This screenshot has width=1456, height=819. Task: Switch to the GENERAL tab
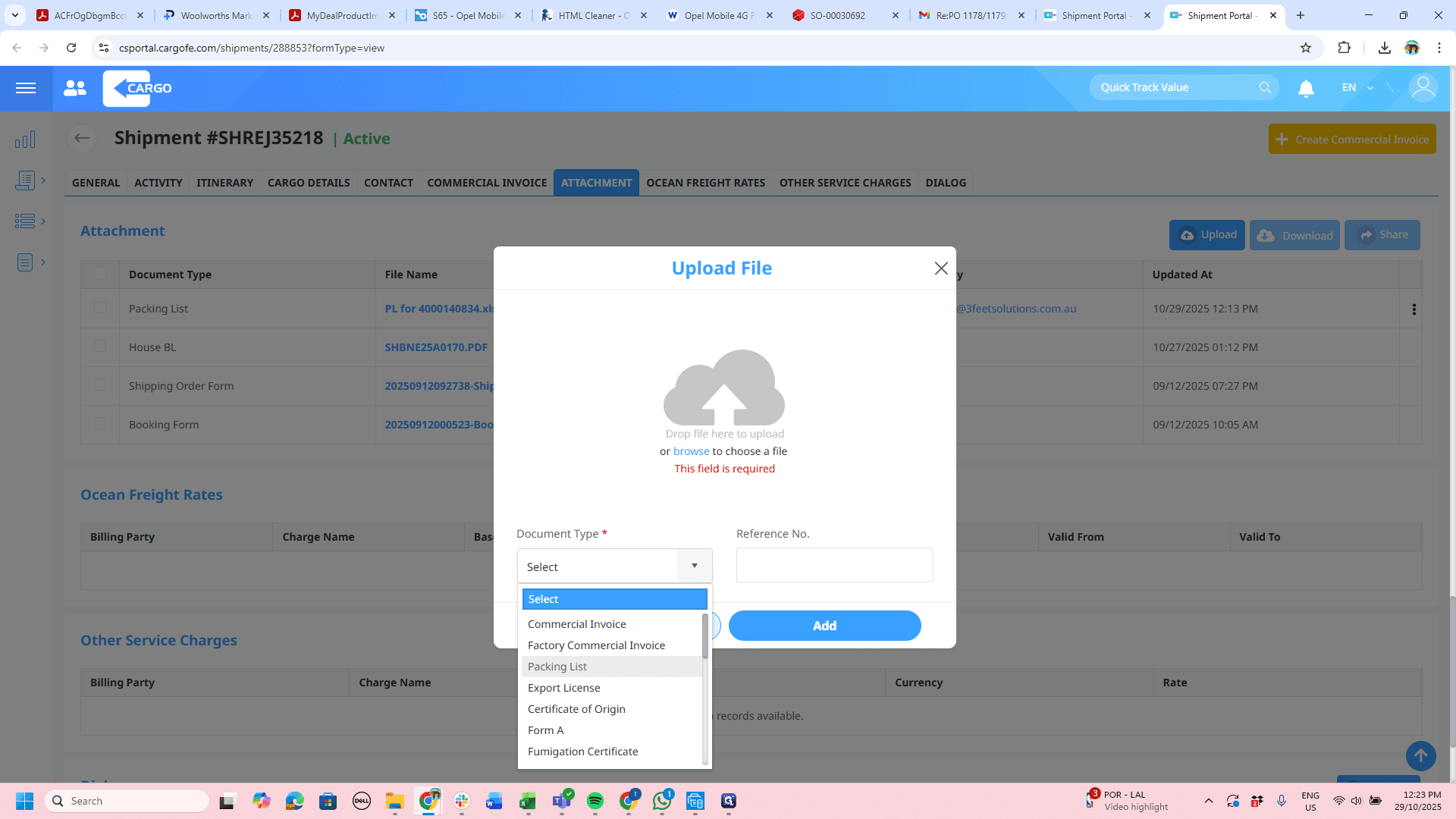96,183
